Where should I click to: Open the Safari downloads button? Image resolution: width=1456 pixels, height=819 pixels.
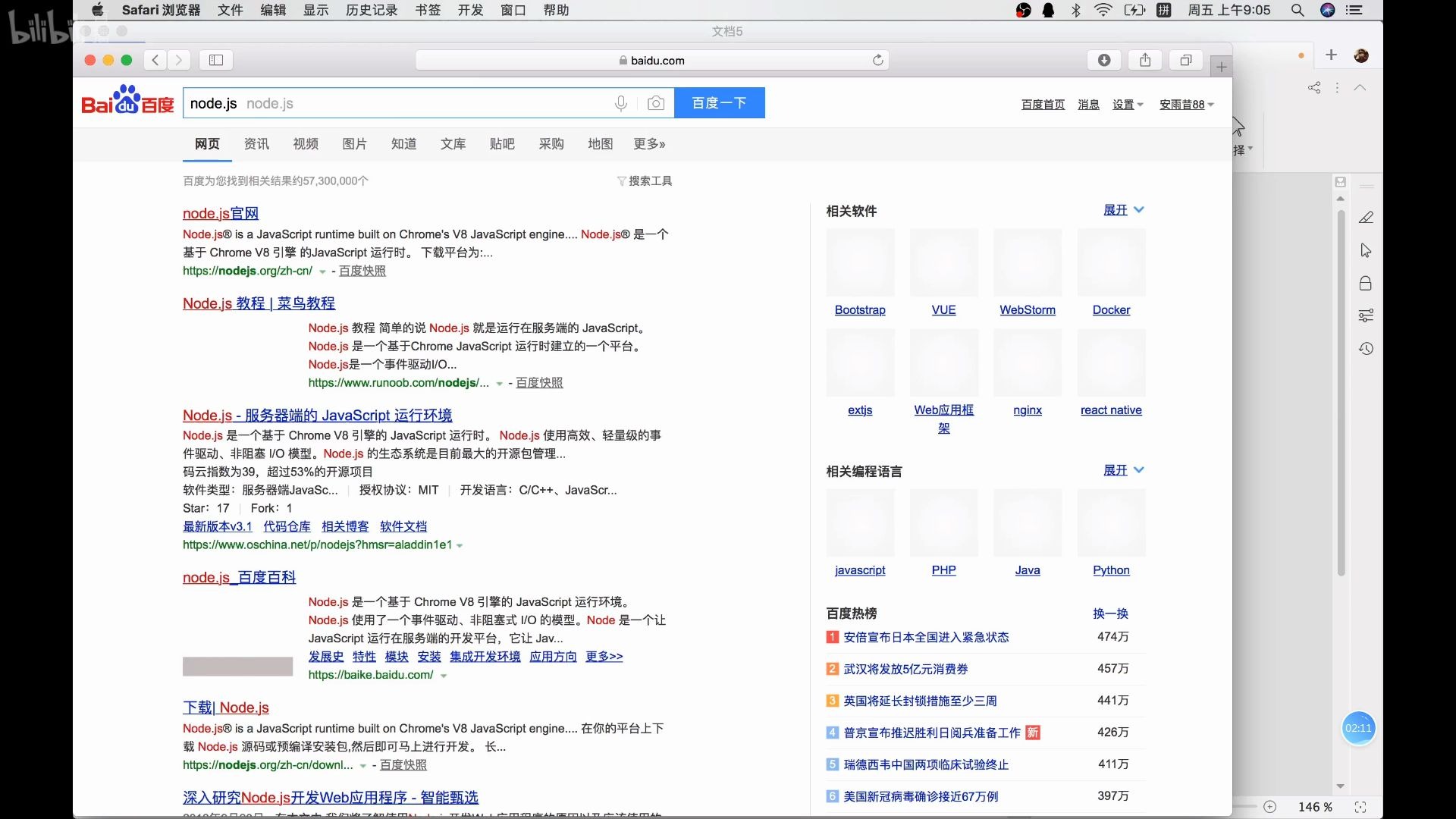tap(1104, 60)
